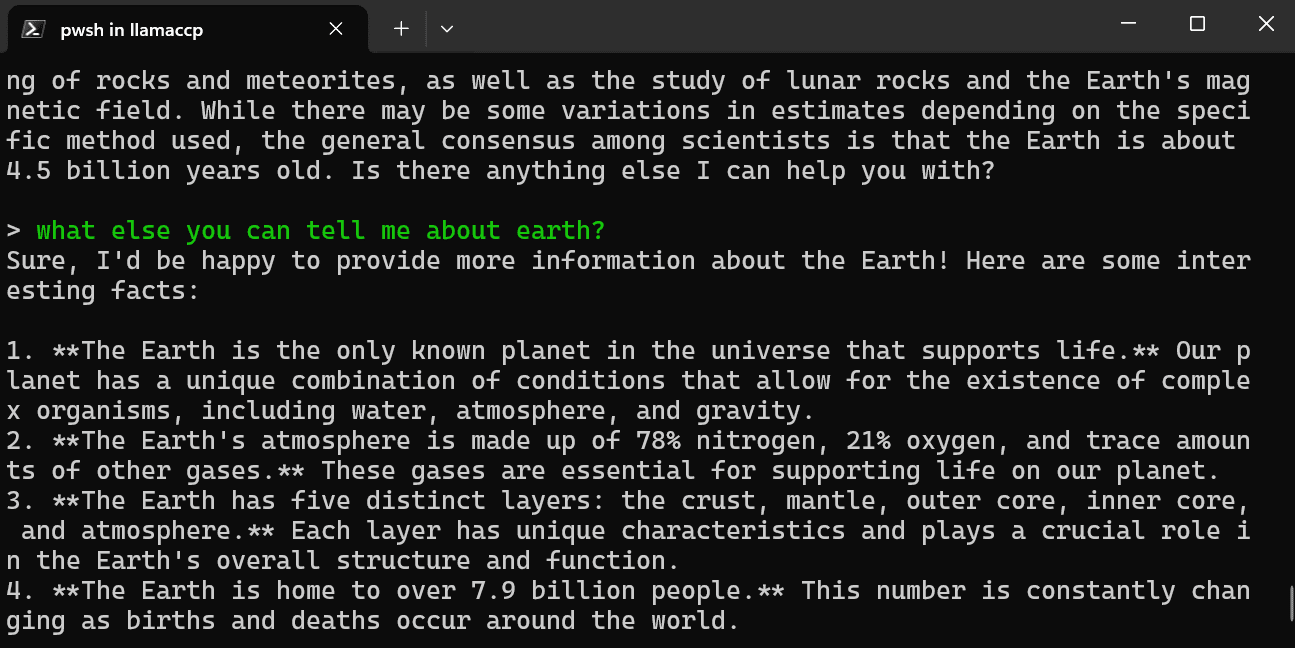Click the line 'ng of rocks and meteorites'

click(x=628, y=81)
